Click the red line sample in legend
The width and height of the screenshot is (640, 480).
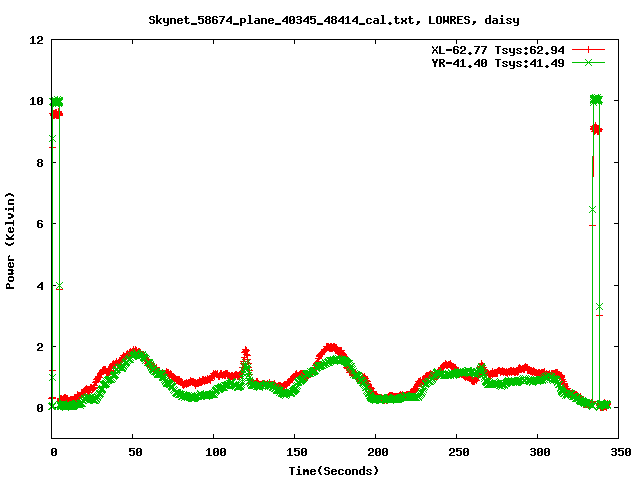(x=588, y=50)
